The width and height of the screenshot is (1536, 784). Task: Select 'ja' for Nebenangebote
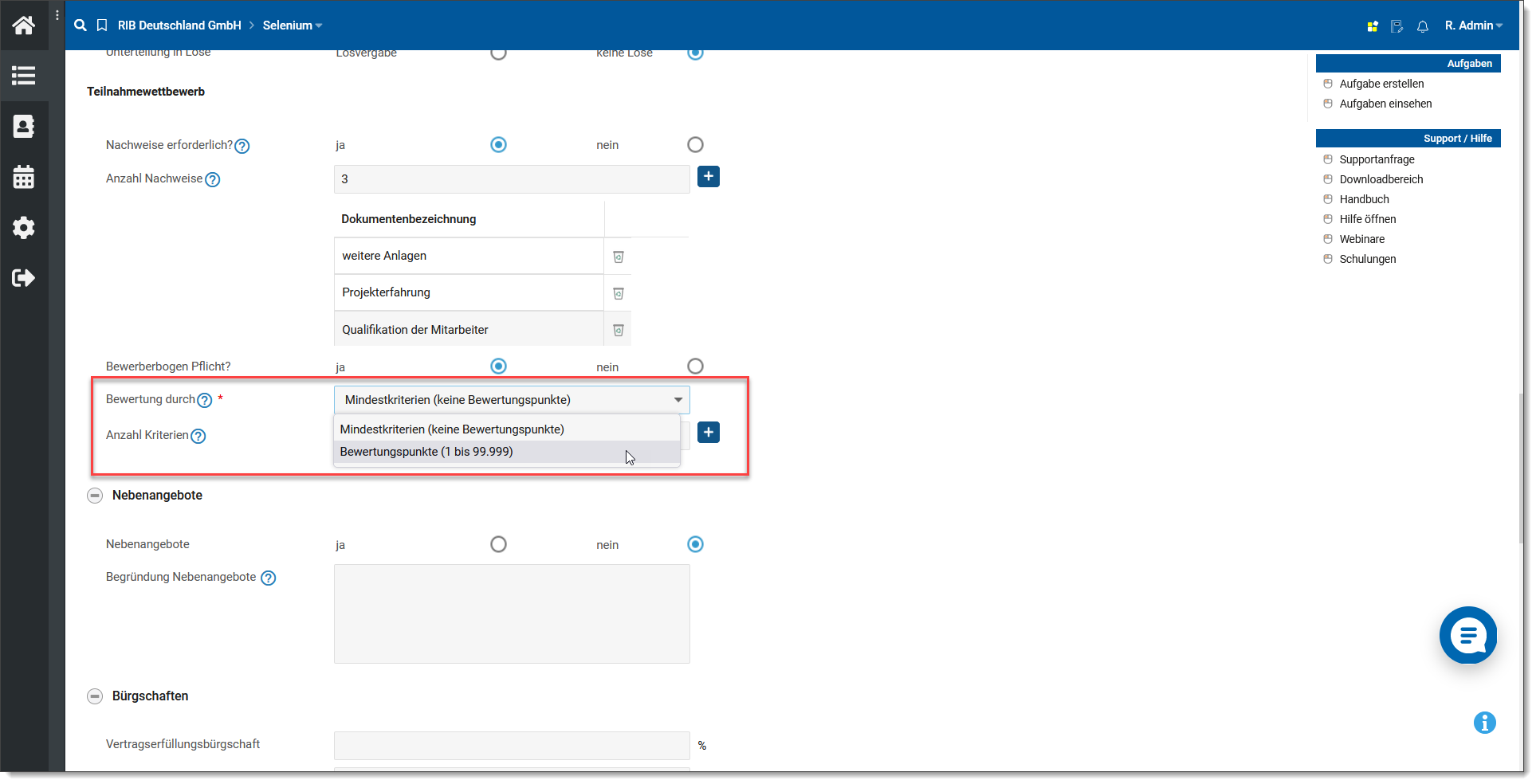pyautogui.click(x=498, y=545)
